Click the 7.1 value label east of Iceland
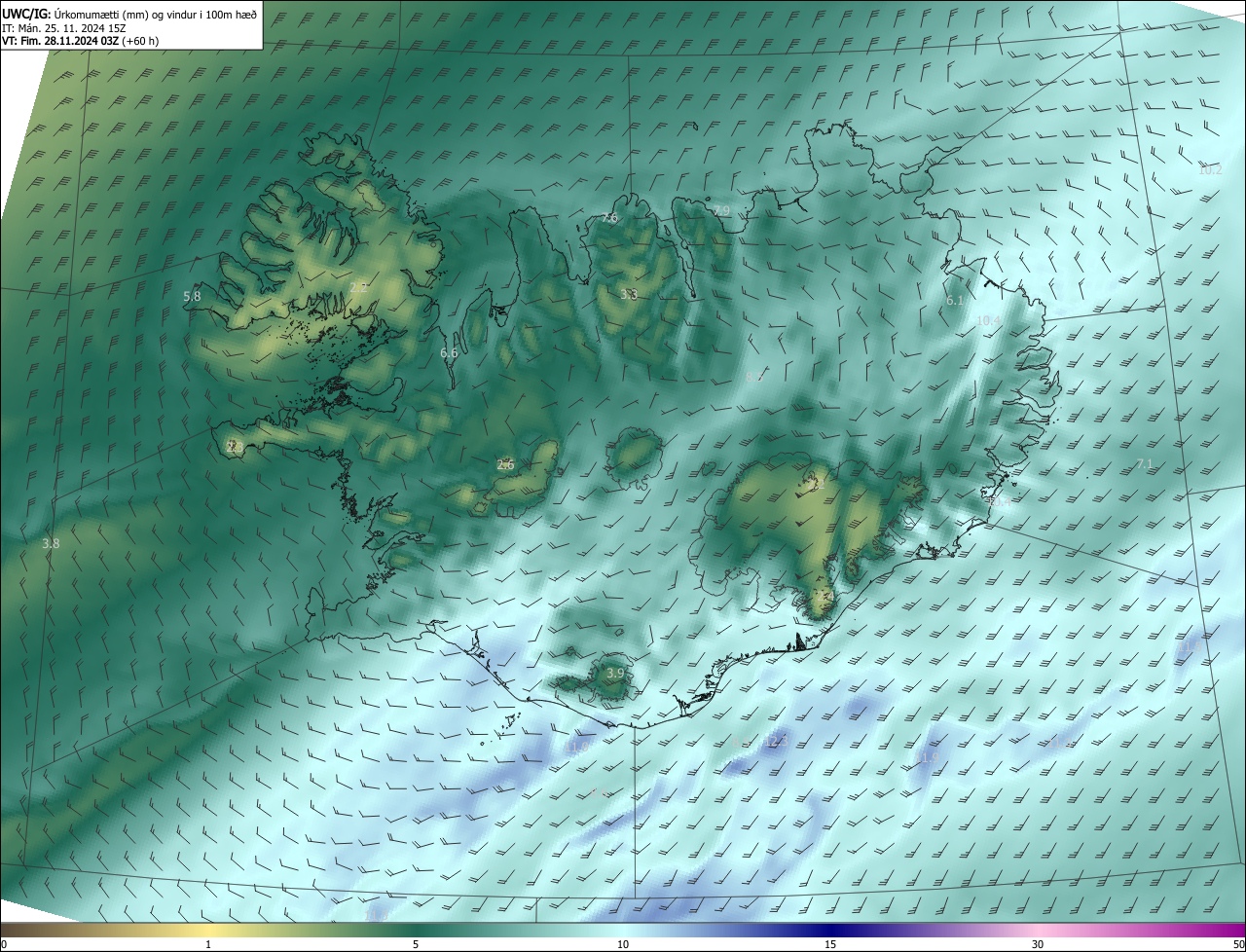Viewport: 1246px width, 952px height. pyautogui.click(x=1145, y=464)
